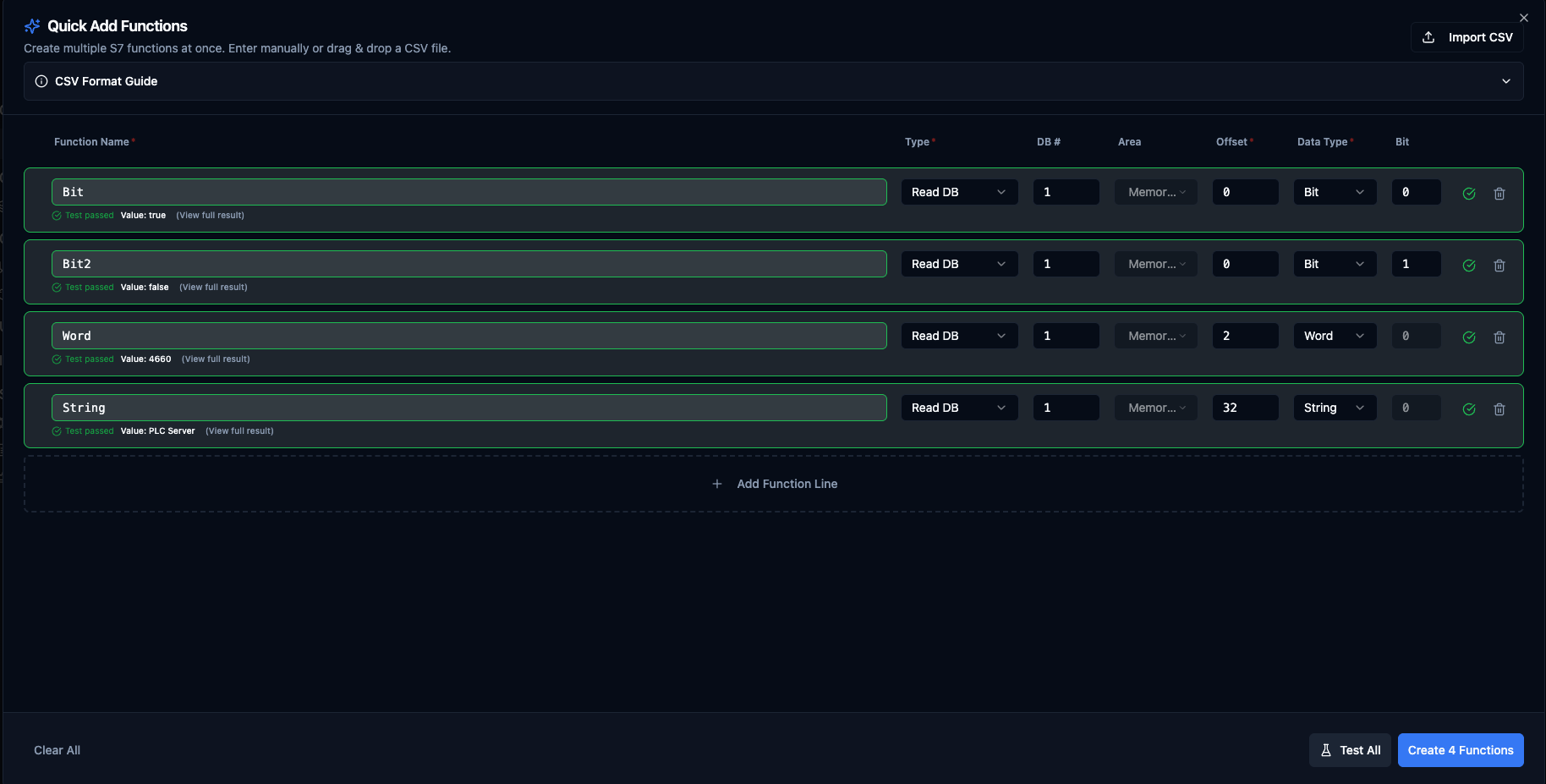1546x784 pixels.
Task: Close the Quick Add Functions dialog
Action: [1523, 18]
